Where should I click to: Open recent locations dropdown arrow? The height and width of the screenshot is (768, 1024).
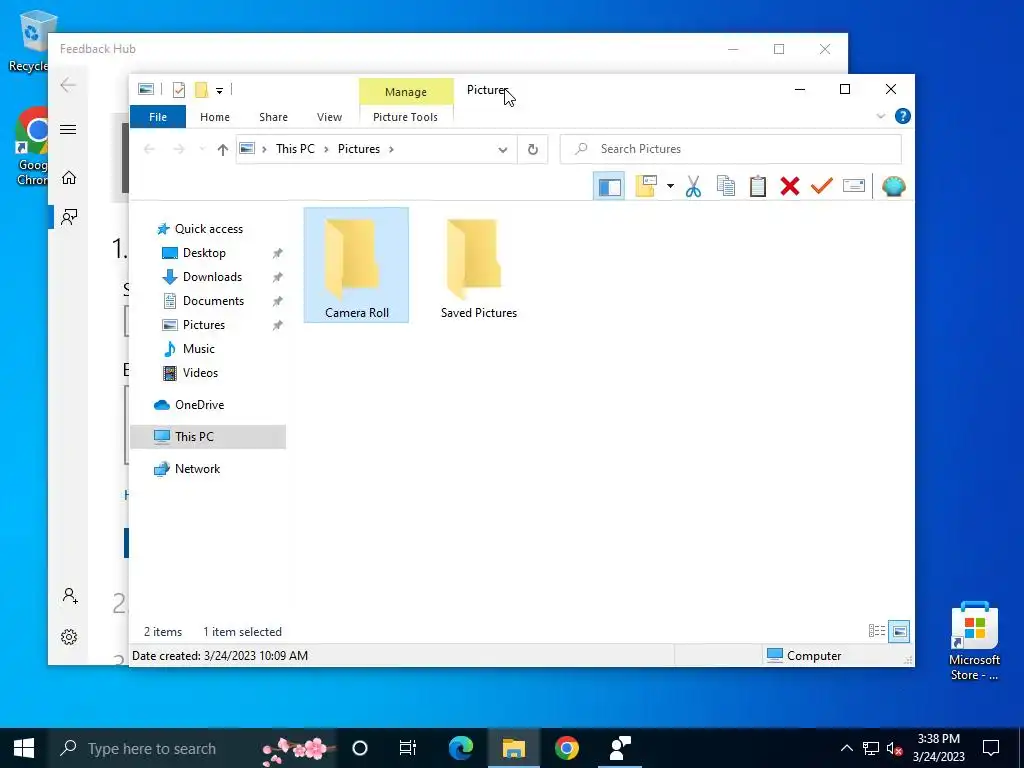click(202, 150)
